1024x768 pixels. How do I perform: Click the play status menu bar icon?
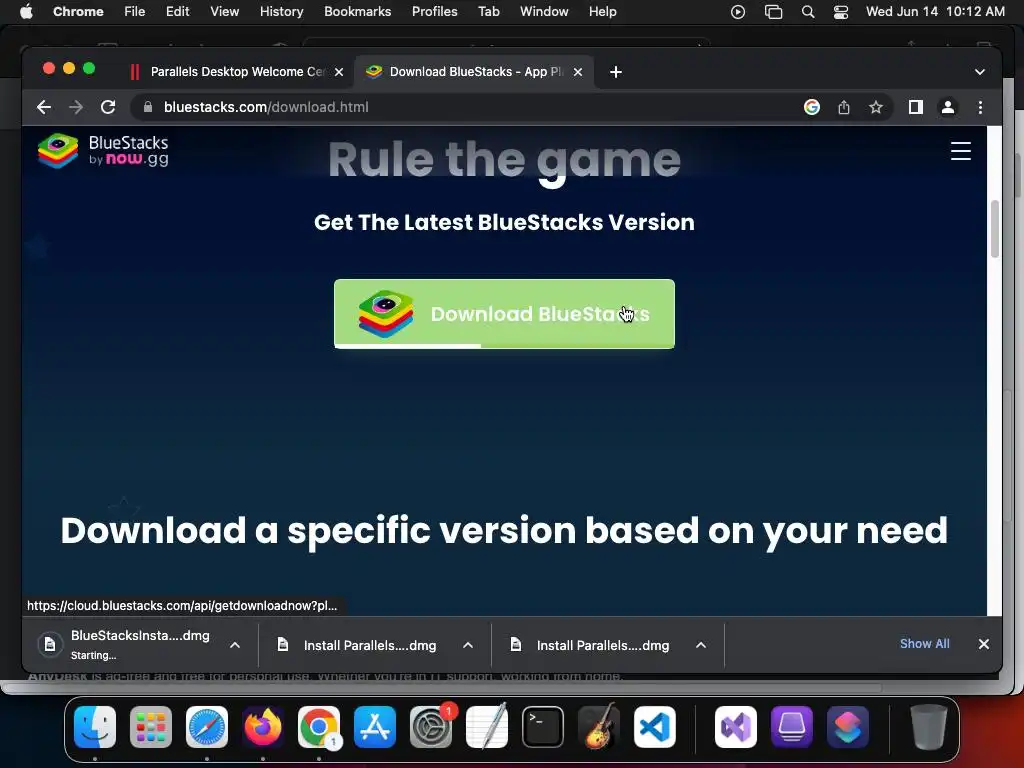click(x=738, y=12)
